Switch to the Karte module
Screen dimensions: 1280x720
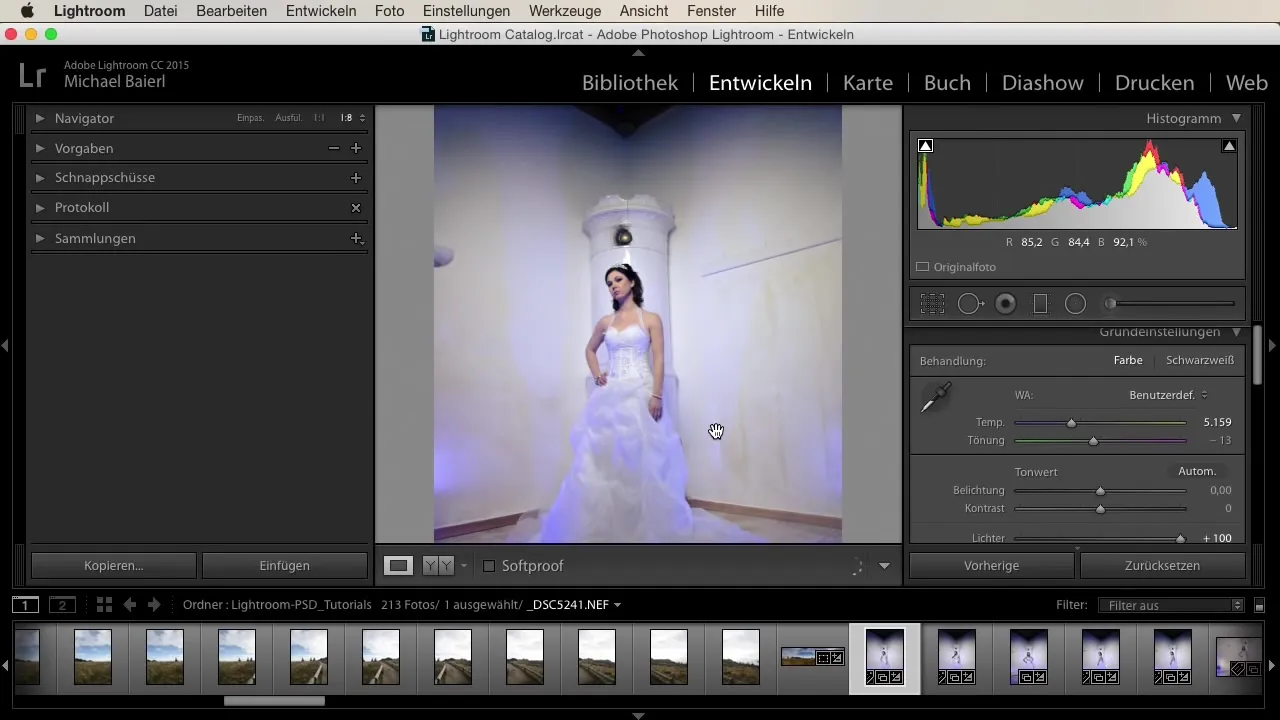(x=868, y=83)
